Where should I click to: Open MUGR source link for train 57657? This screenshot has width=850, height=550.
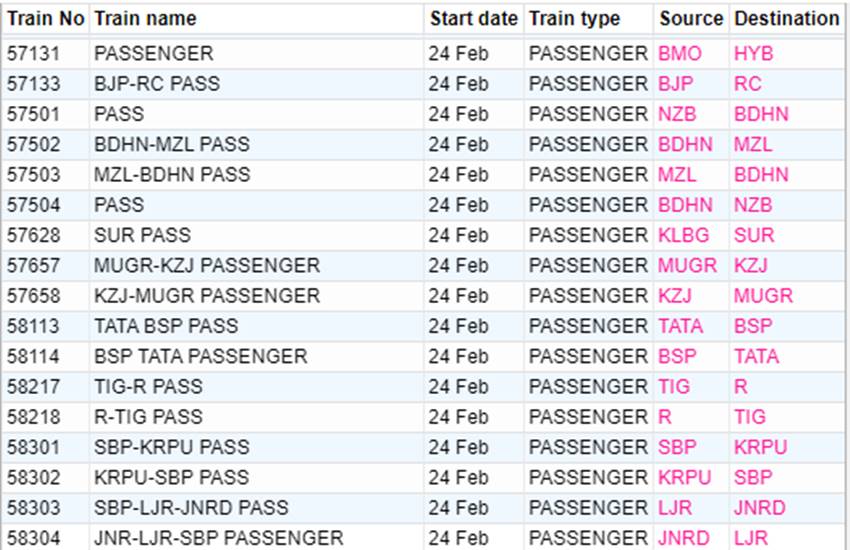687,266
